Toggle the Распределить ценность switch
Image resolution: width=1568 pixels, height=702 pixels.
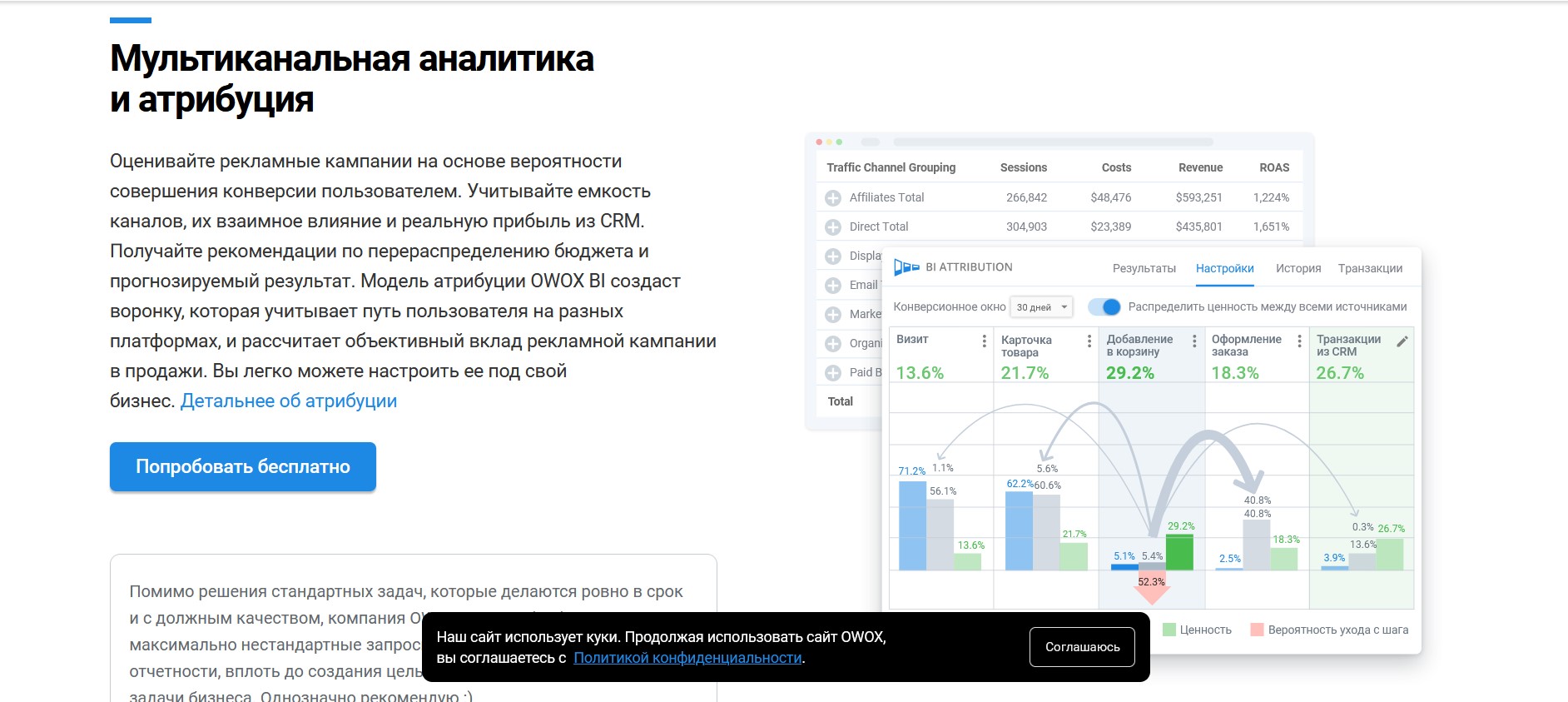pyautogui.click(x=1104, y=306)
